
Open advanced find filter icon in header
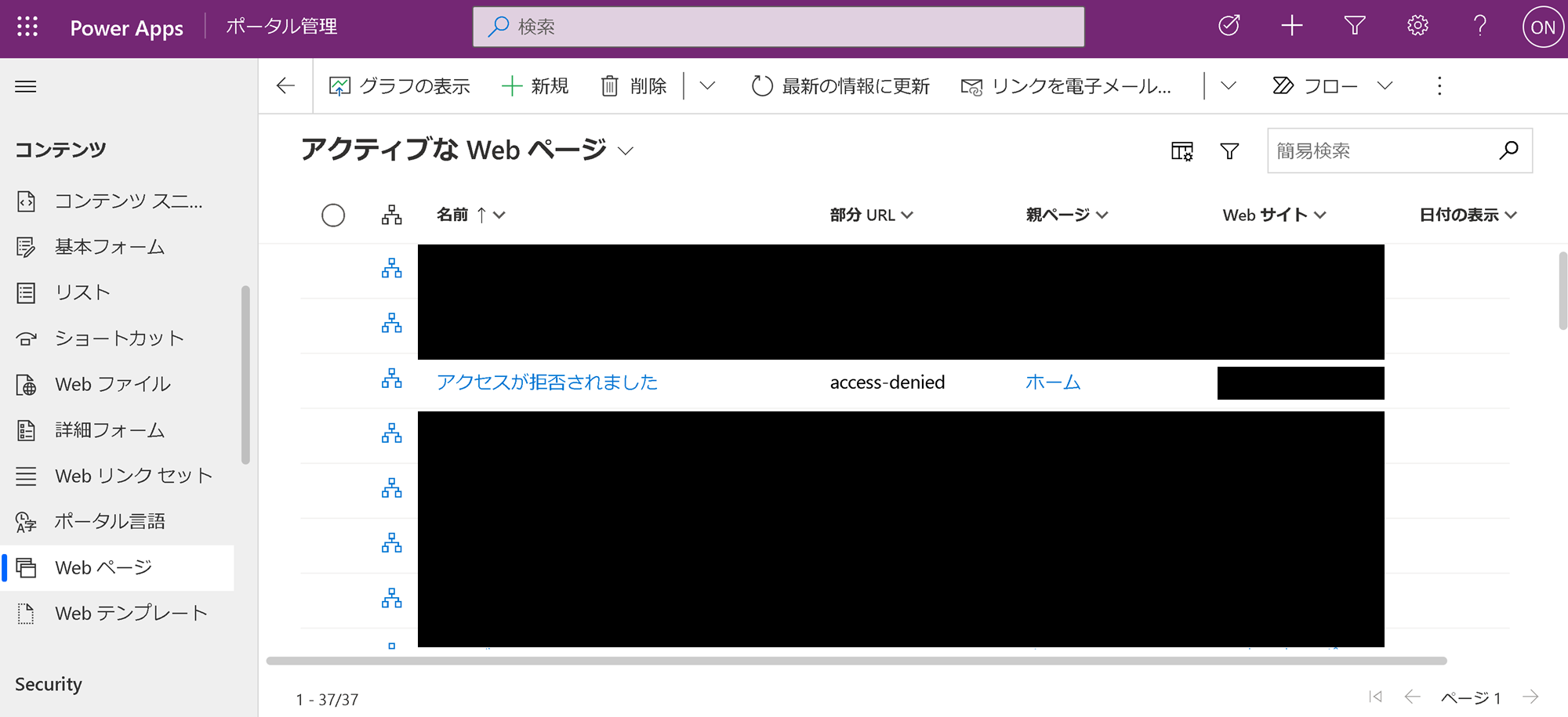point(1355,26)
